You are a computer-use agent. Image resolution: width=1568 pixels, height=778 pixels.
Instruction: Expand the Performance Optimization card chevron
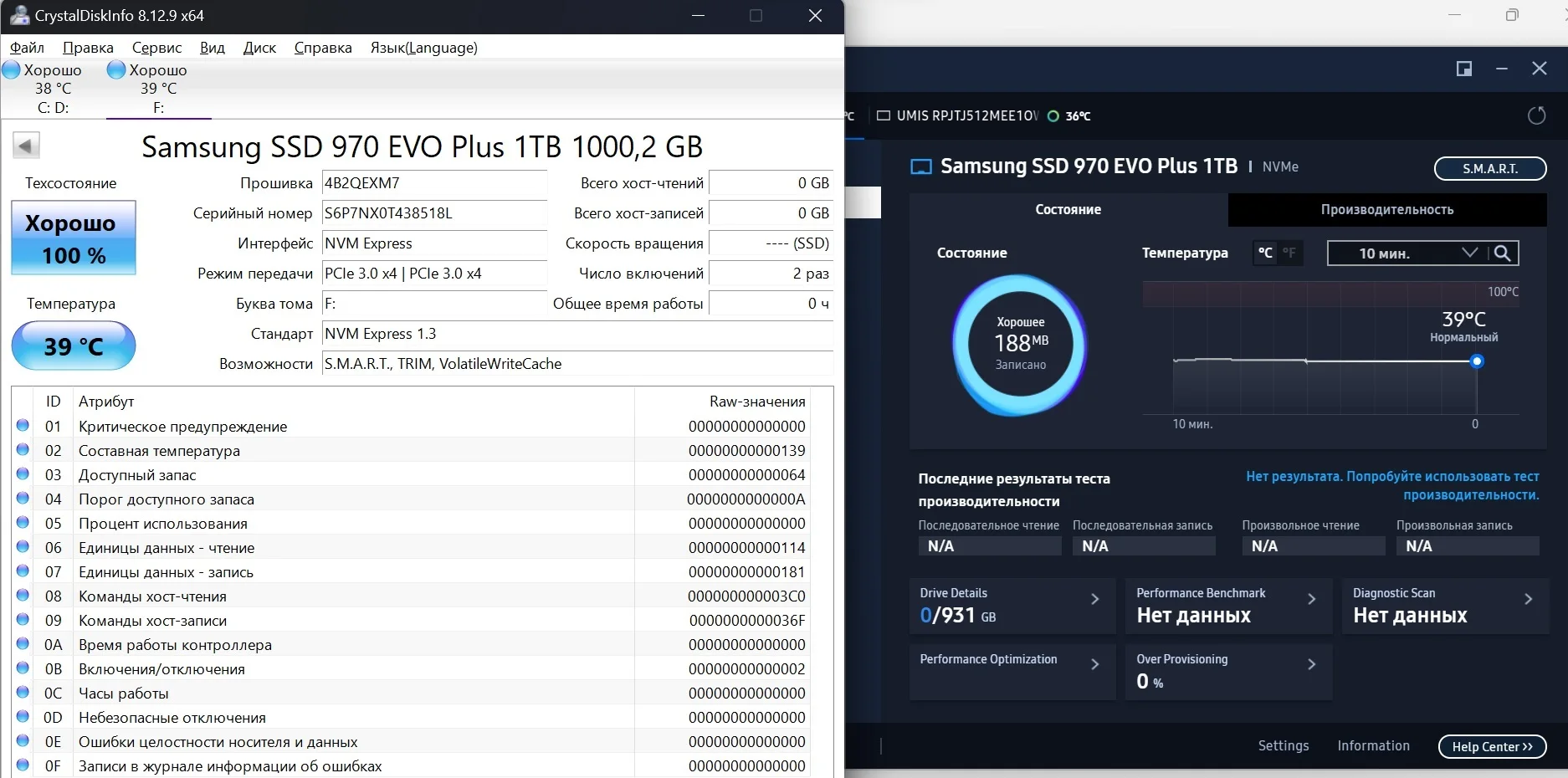pyautogui.click(x=1094, y=664)
